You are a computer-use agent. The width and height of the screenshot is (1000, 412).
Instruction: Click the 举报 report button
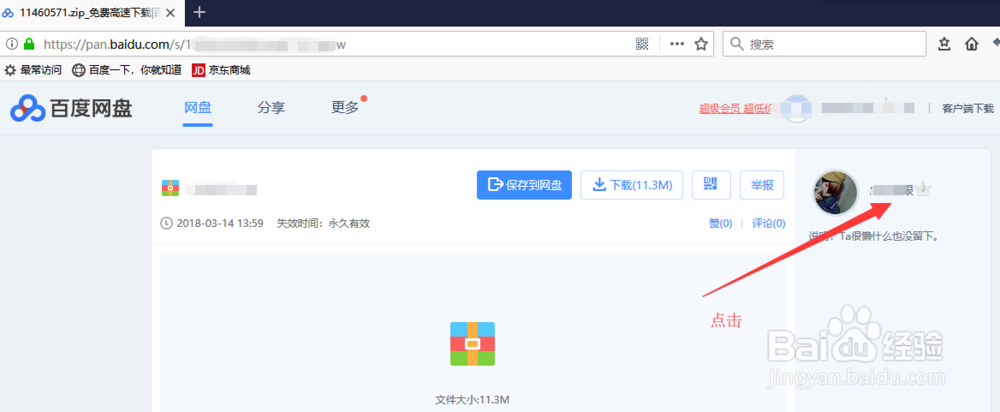(762, 185)
